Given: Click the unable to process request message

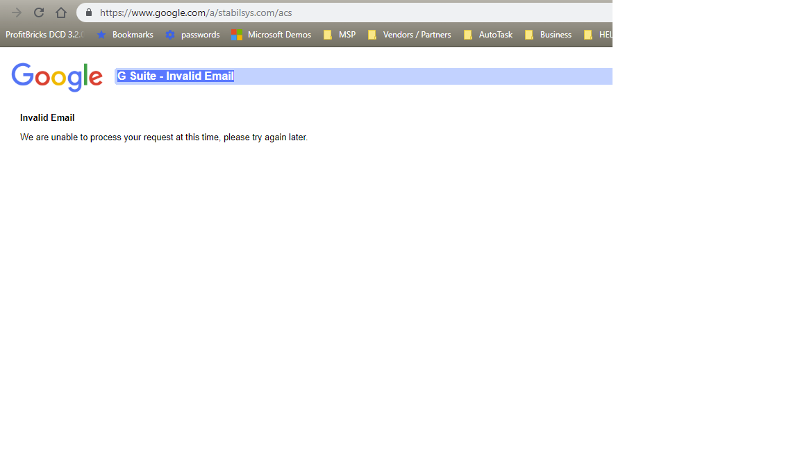Looking at the screenshot, I should [x=164, y=137].
